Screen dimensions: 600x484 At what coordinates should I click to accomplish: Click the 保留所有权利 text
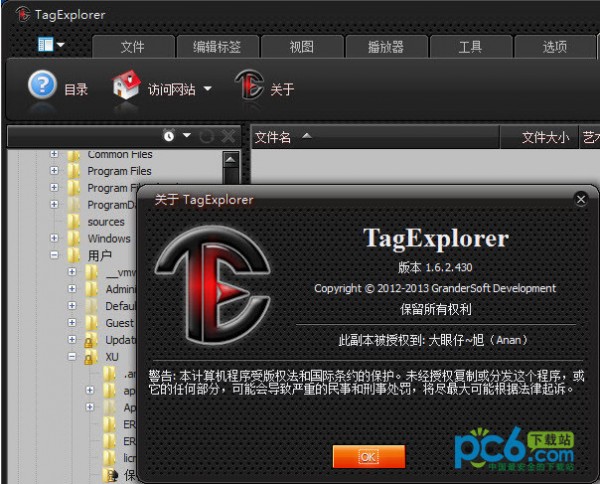click(x=435, y=309)
